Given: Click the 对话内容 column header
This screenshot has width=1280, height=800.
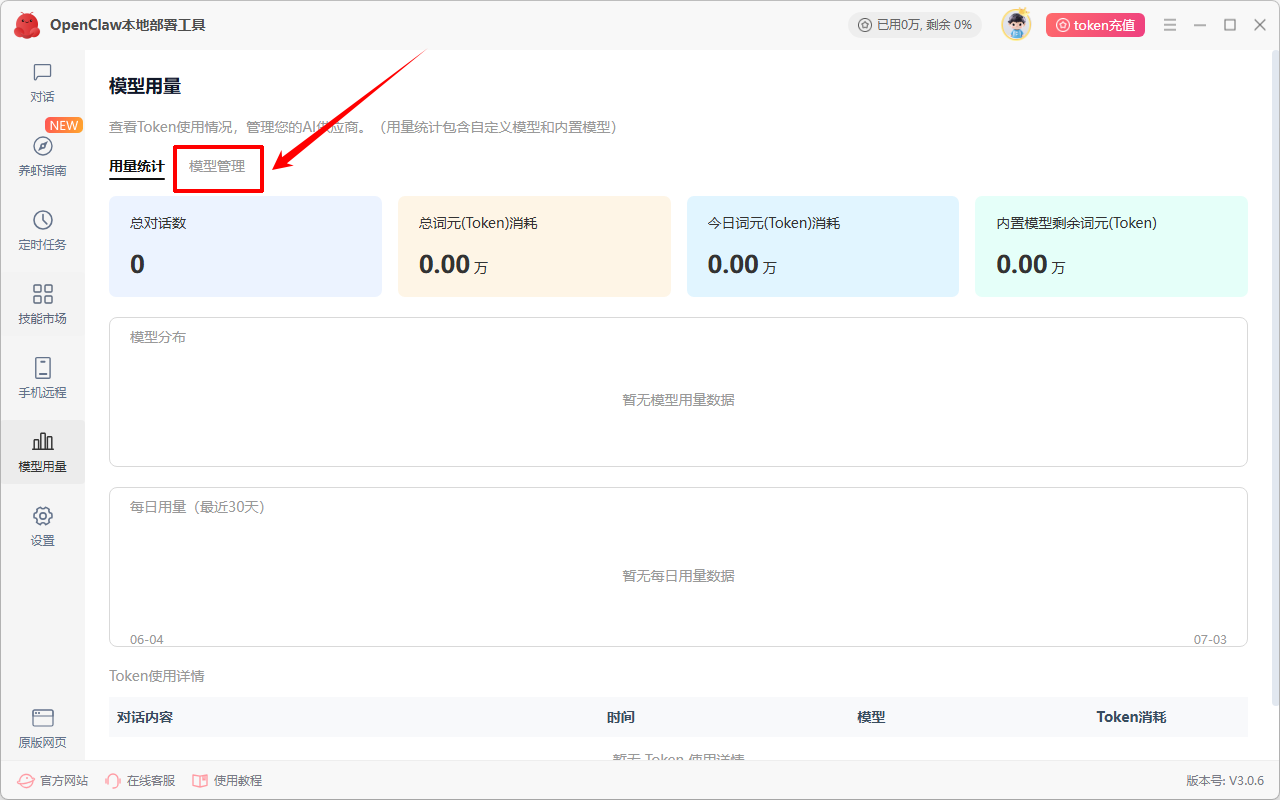Looking at the screenshot, I should [145, 717].
